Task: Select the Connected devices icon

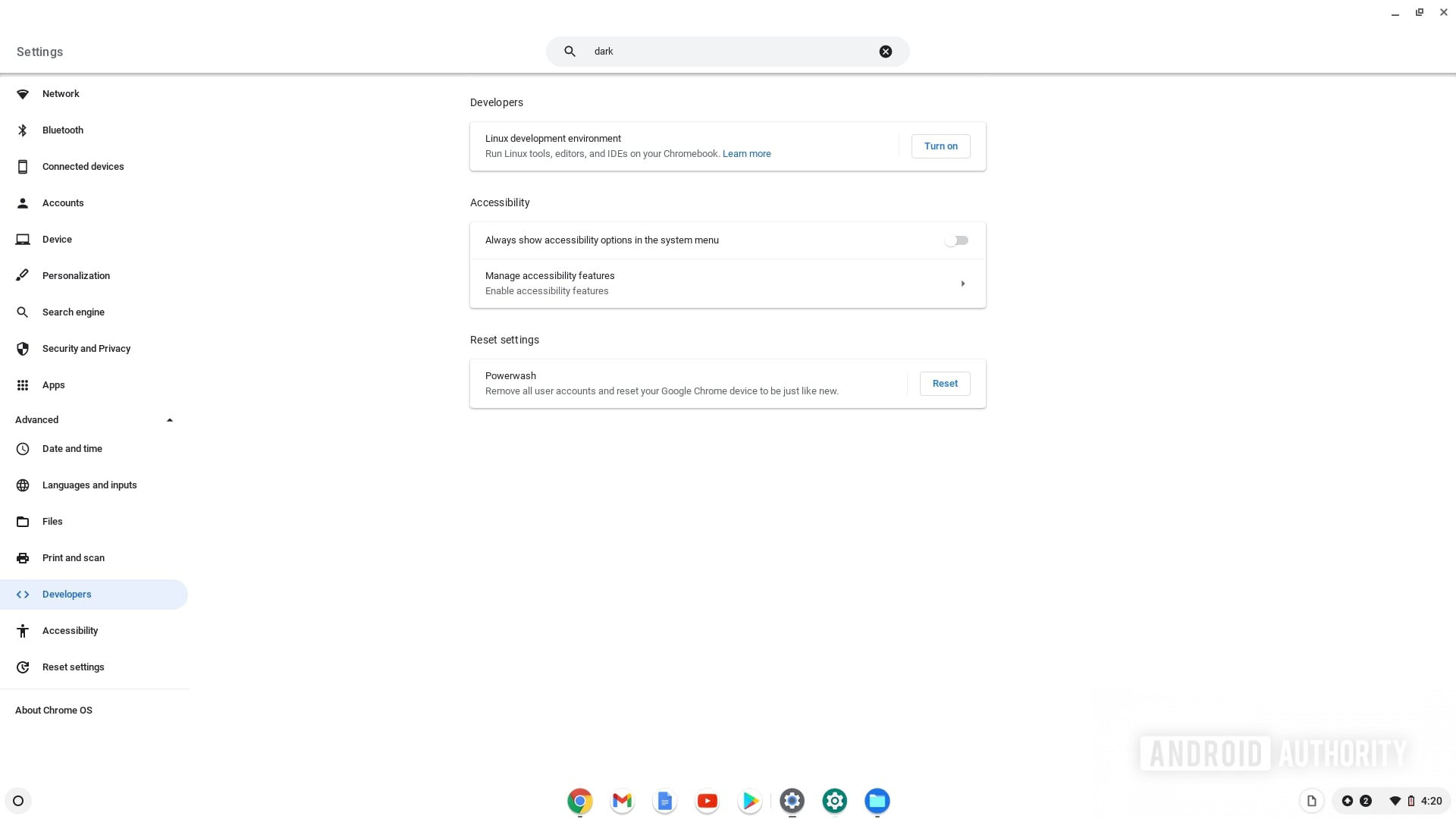Action: [x=22, y=166]
